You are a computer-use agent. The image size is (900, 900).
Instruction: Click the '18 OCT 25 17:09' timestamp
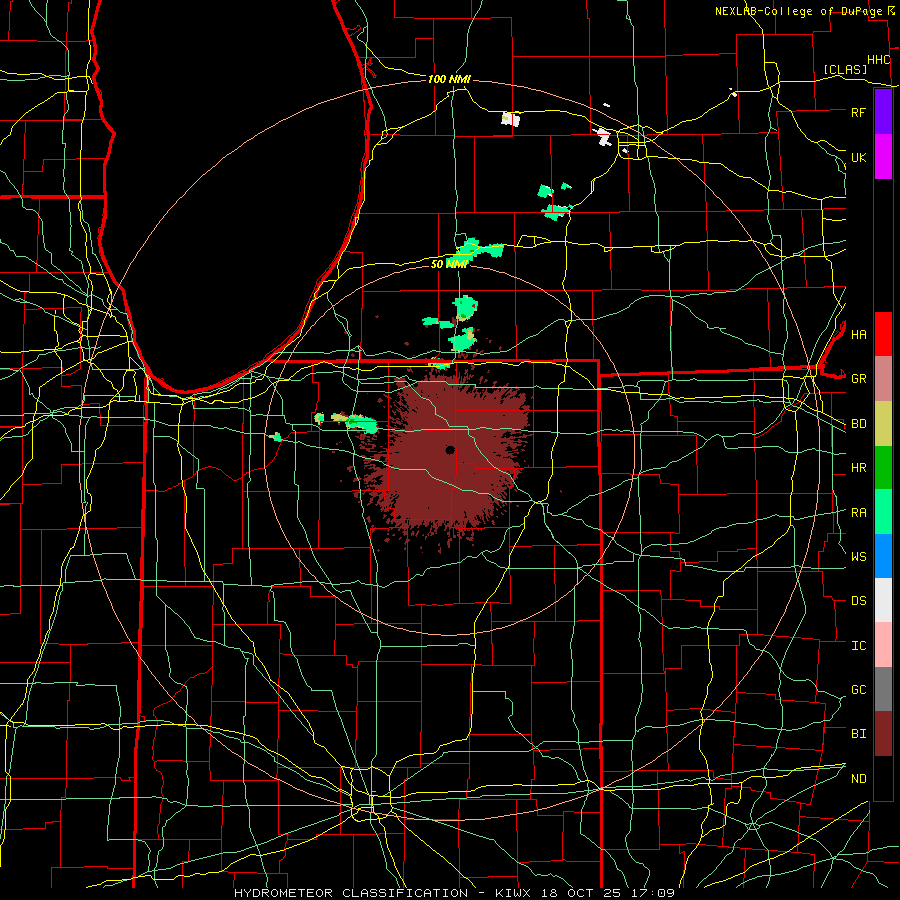click(x=607, y=893)
